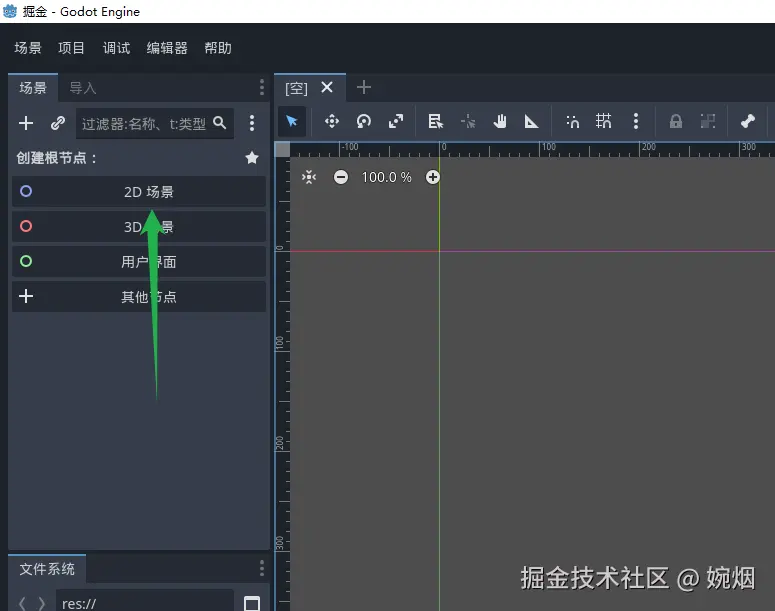The height and width of the screenshot is (611, 775).
Task: Create a 用户界面 root node
Action: tap(139, 262)
